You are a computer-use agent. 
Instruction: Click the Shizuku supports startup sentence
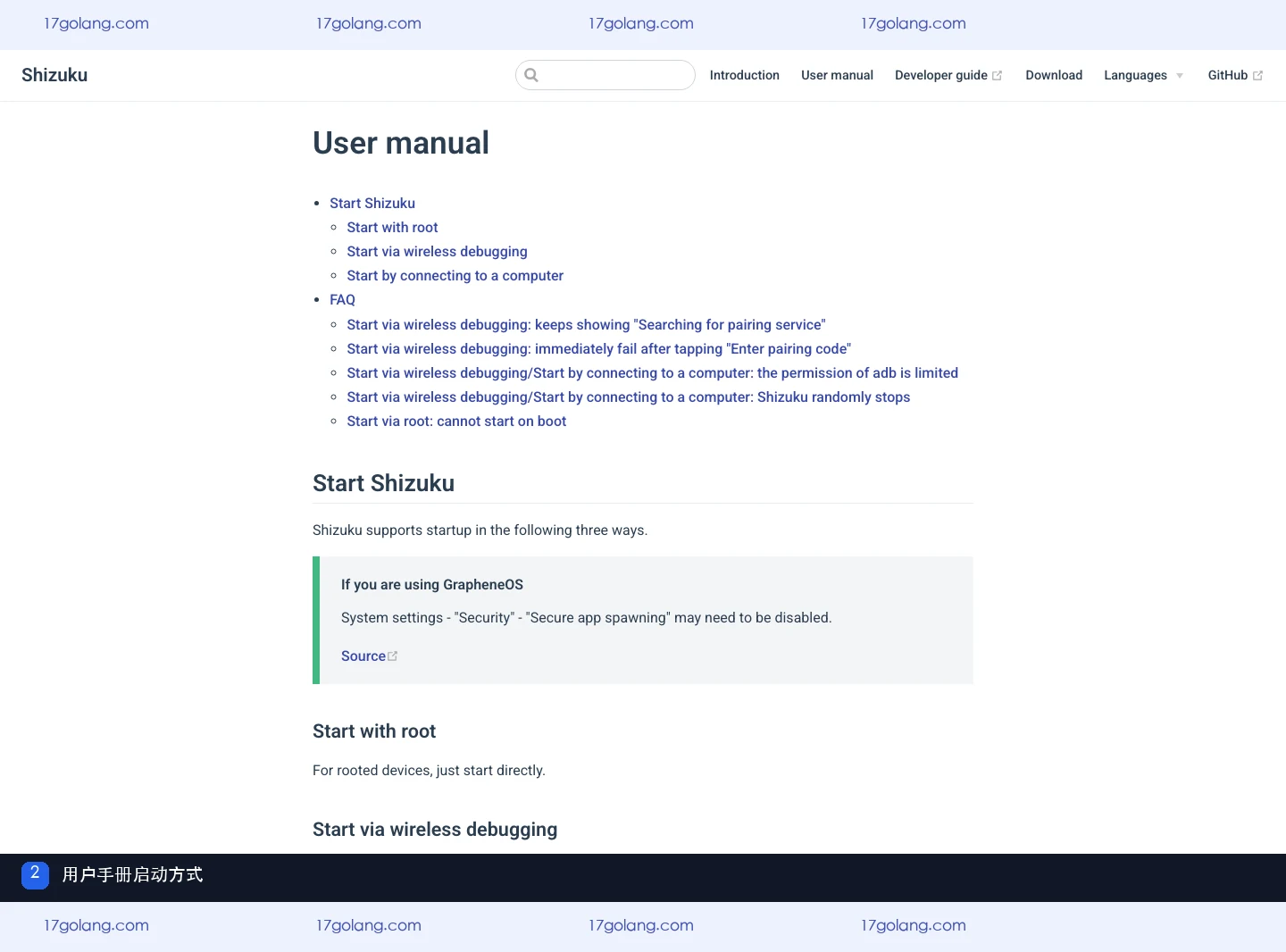[480, 530]
